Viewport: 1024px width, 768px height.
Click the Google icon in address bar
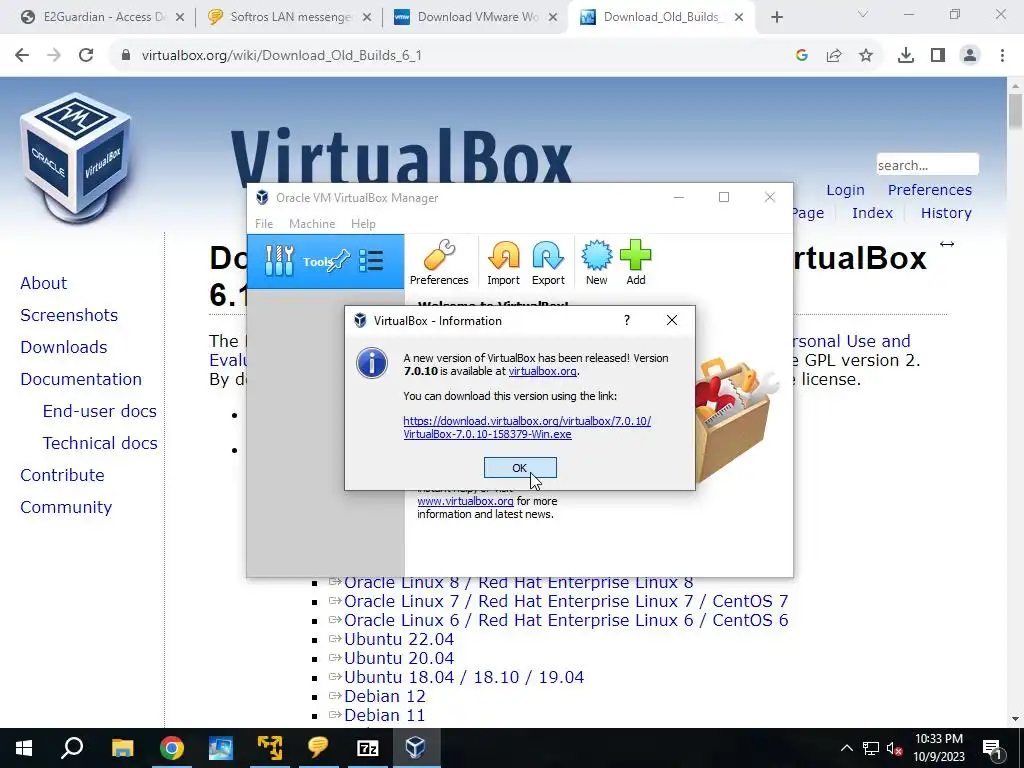point(802,56)
